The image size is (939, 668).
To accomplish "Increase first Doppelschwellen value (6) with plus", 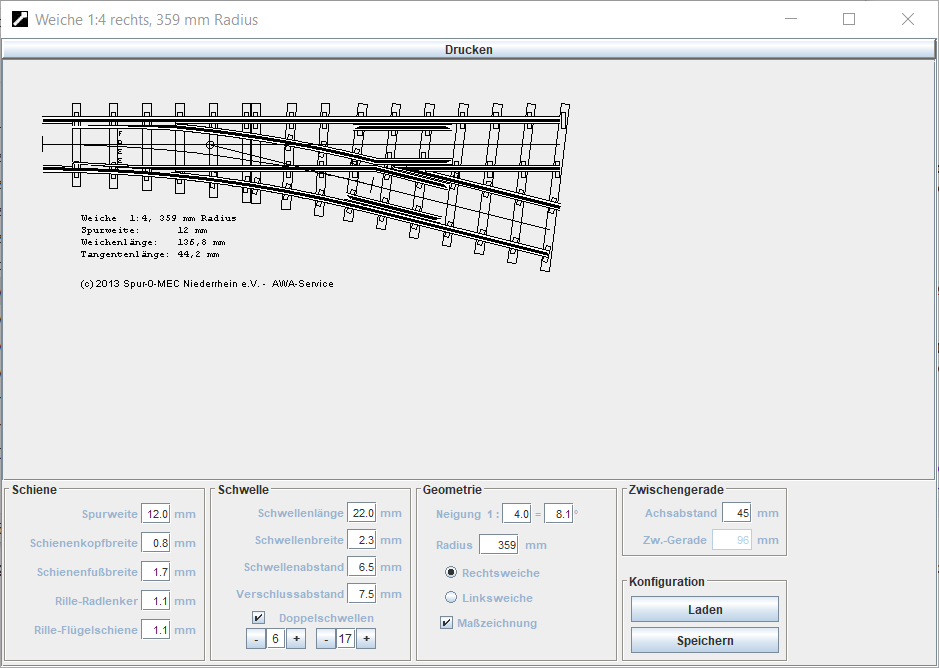I will click(296, 639).
